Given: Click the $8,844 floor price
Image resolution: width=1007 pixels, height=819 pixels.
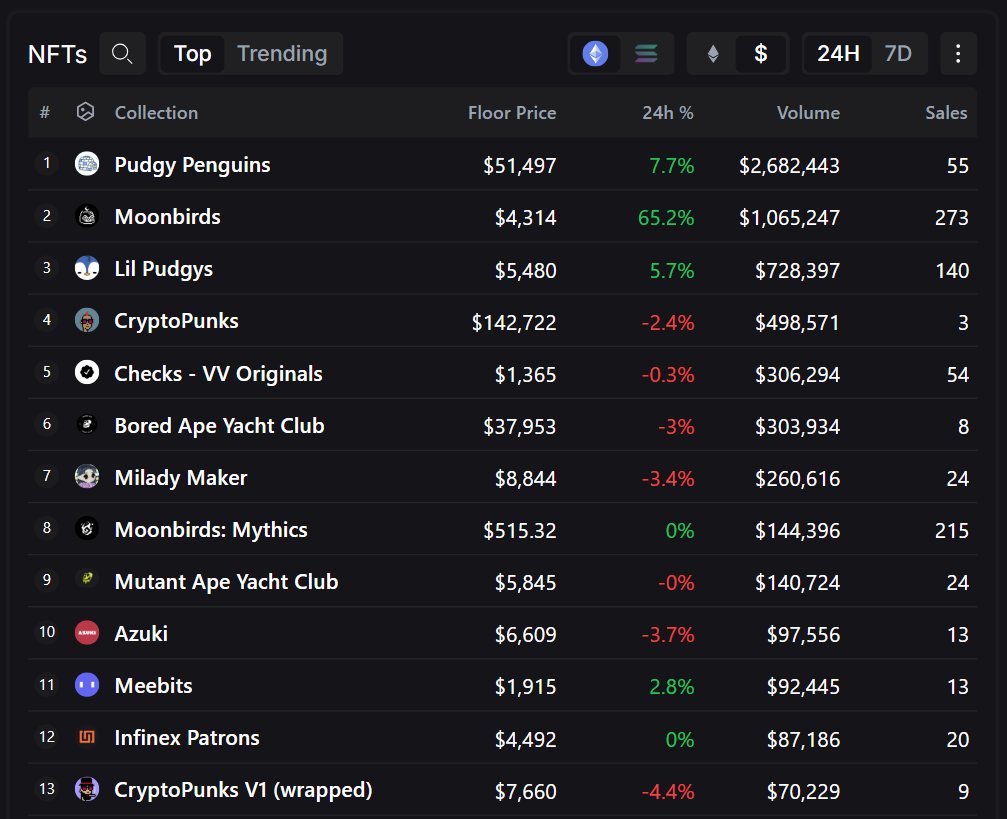Looking at the screenshot, I should coord(525,479).
